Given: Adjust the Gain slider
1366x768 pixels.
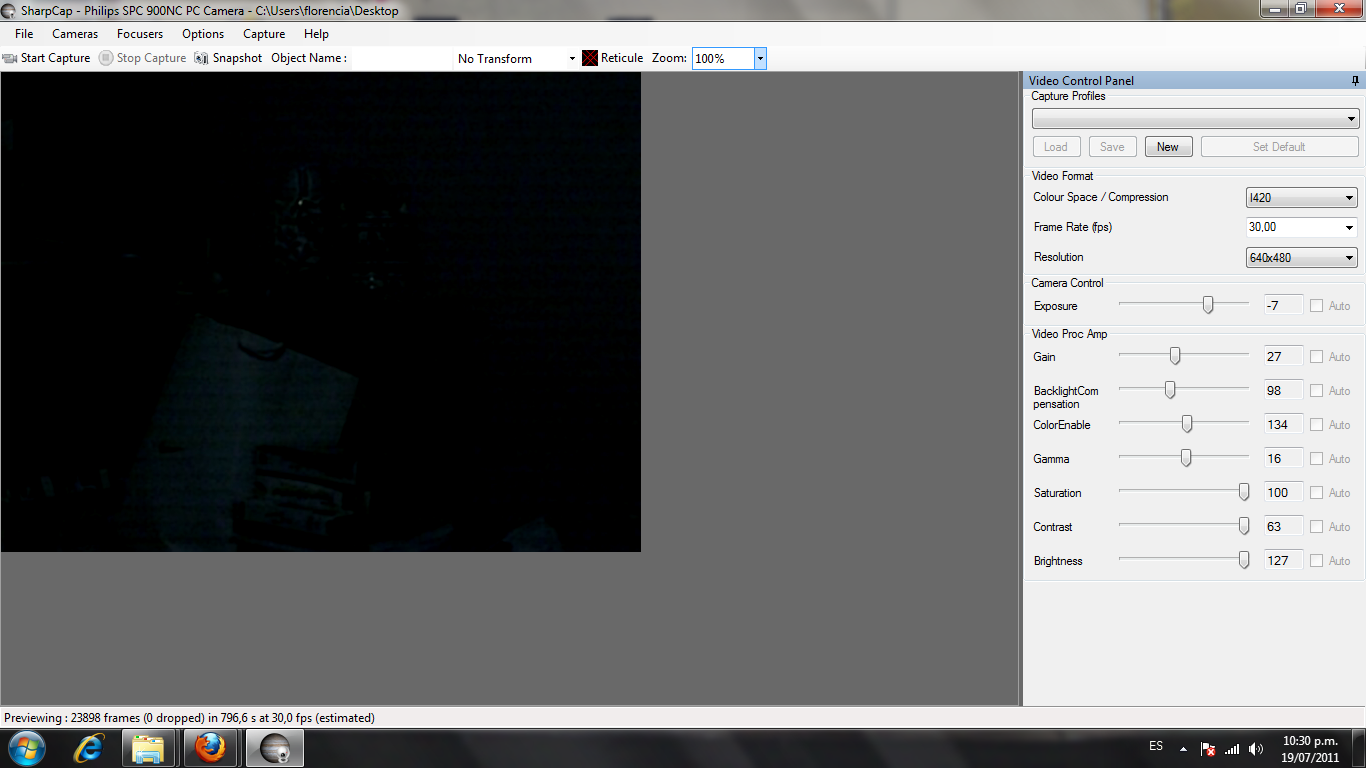Looking at the screenshot, I should [1175, 356].
